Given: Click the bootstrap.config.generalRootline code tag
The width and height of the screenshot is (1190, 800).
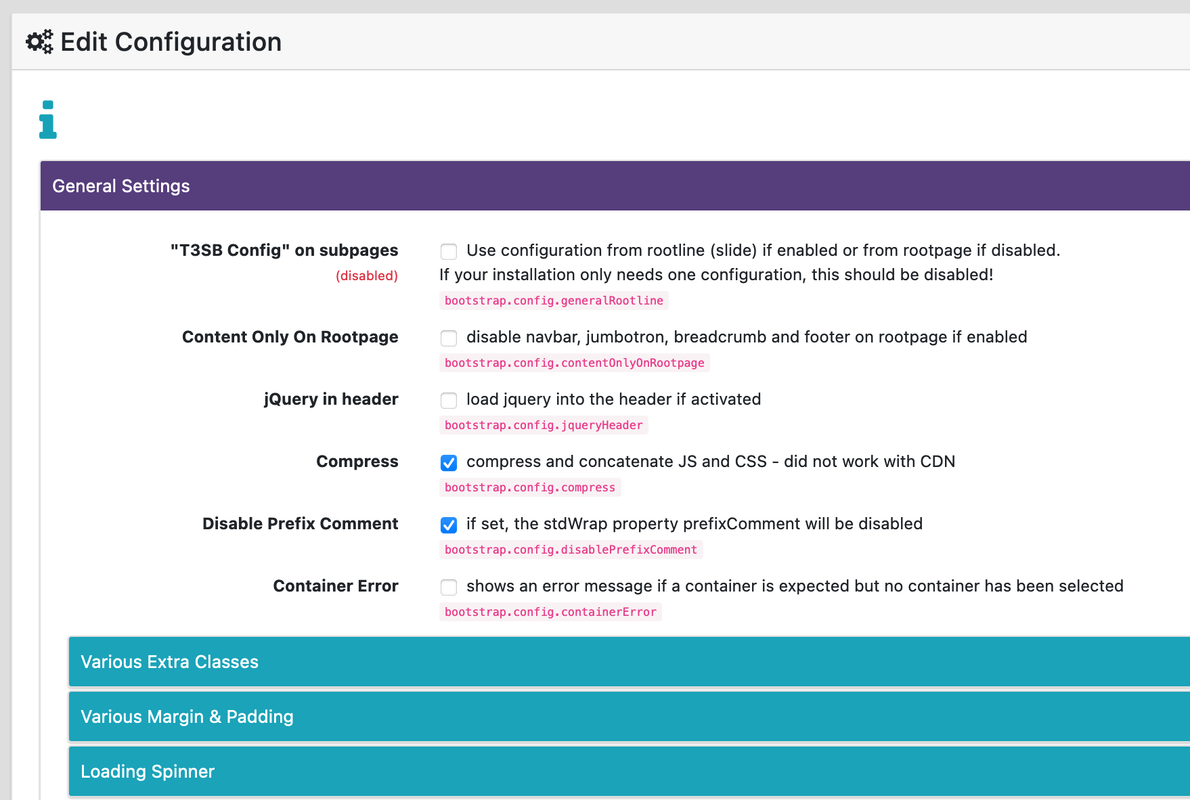Looking at the screenshot, I should click(x=553, y=301).
